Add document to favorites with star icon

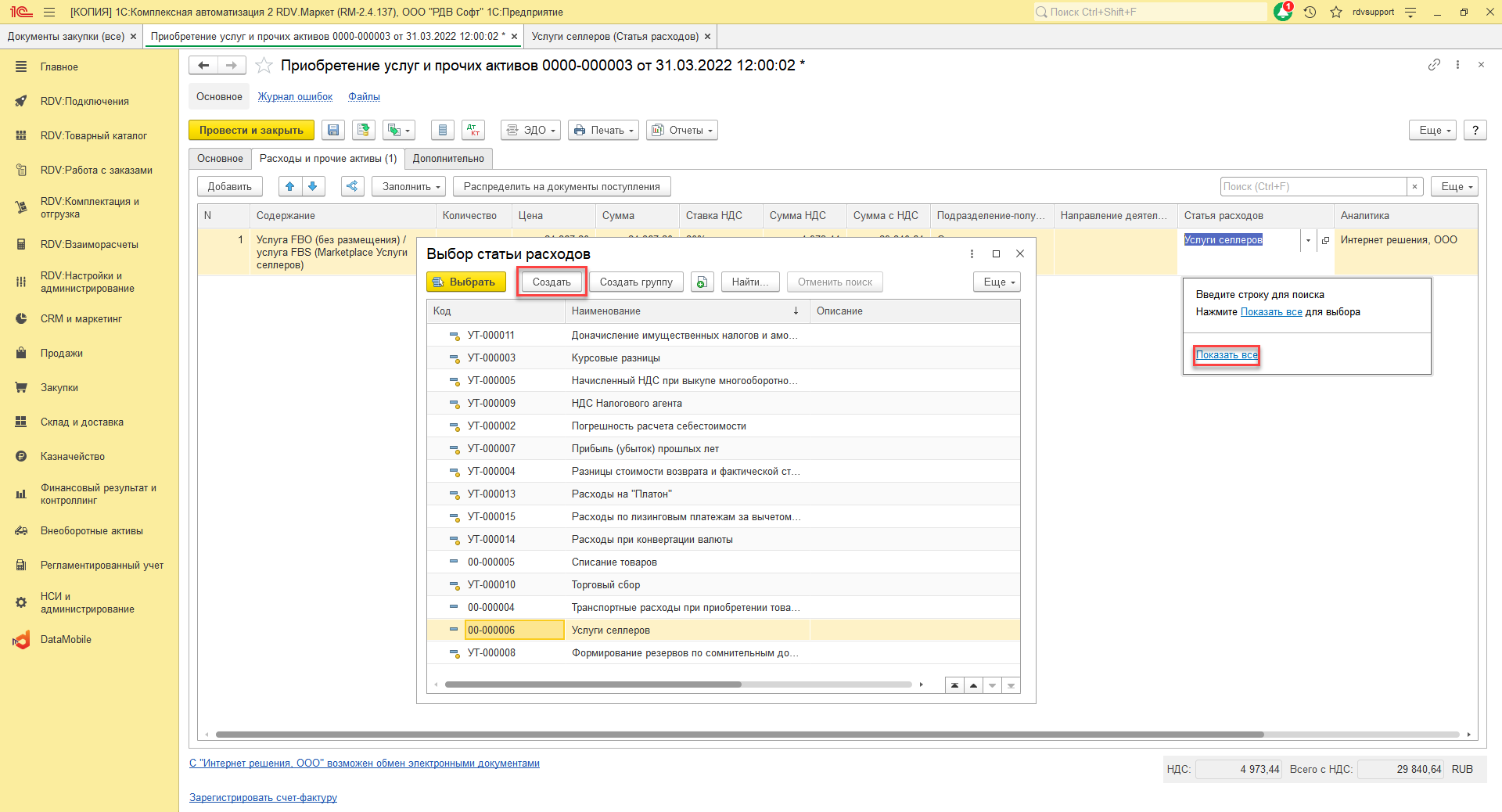click(x=264, y=66)
